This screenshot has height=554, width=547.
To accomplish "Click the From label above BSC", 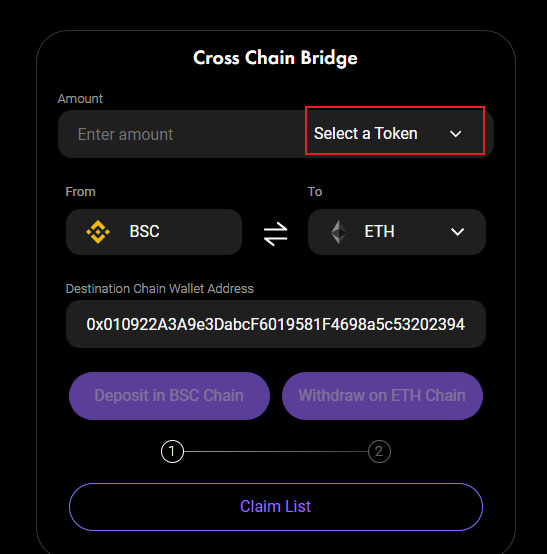I will [81, 191].
